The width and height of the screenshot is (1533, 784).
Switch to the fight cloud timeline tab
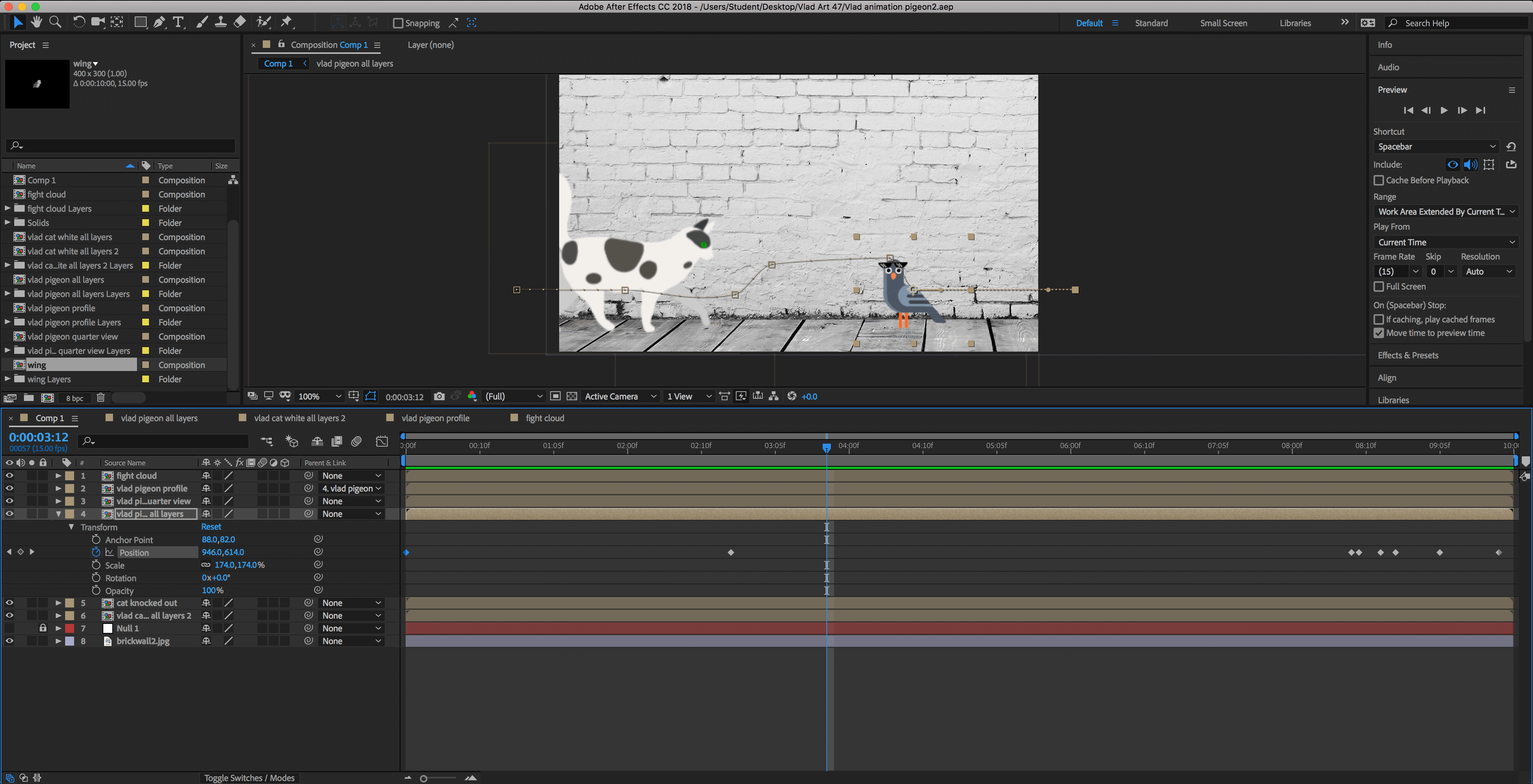(545, 417)
